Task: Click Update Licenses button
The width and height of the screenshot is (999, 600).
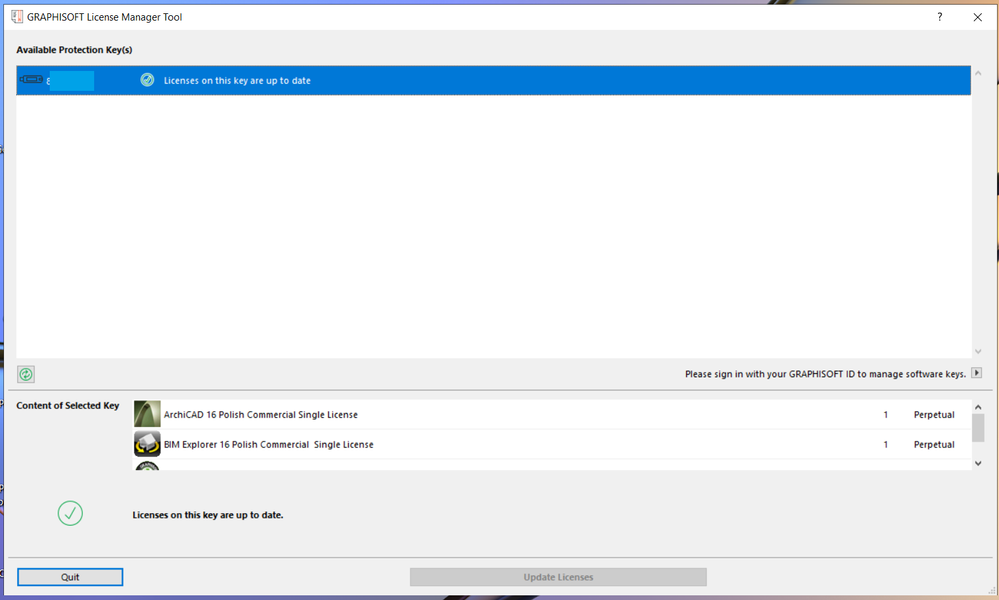Action: [558, 577]
